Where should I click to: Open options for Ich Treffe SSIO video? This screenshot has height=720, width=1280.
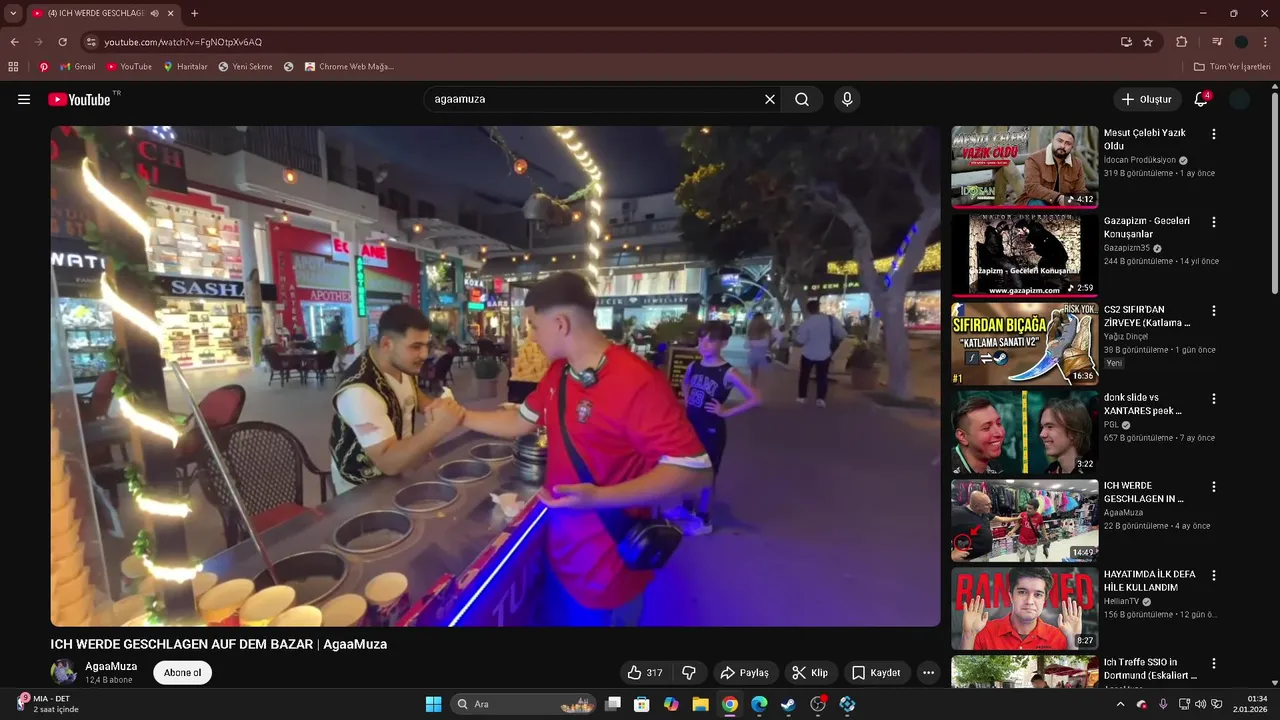tap(1214, 664)
